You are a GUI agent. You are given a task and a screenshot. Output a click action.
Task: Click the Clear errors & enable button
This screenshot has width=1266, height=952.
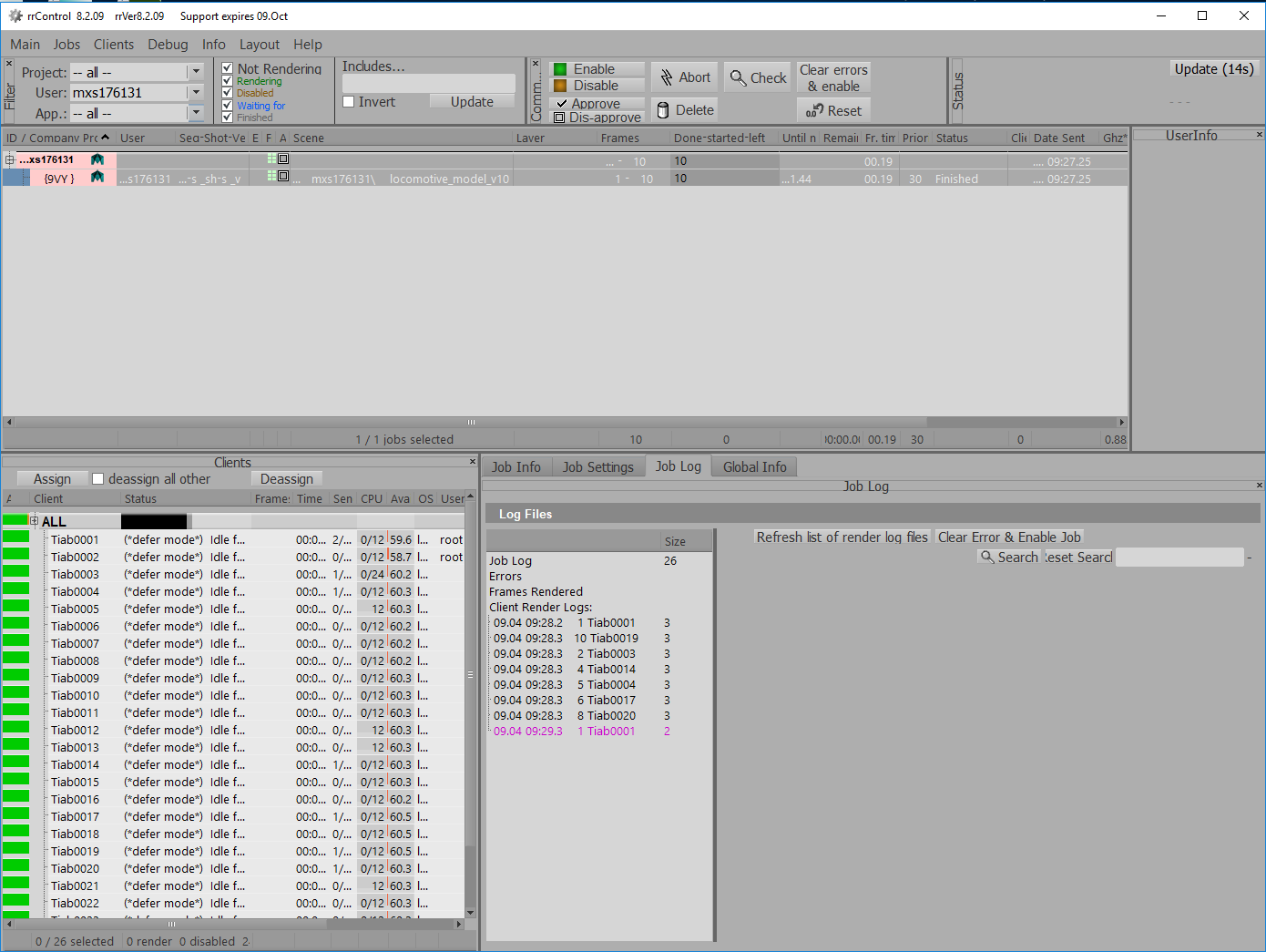[833, 77]
